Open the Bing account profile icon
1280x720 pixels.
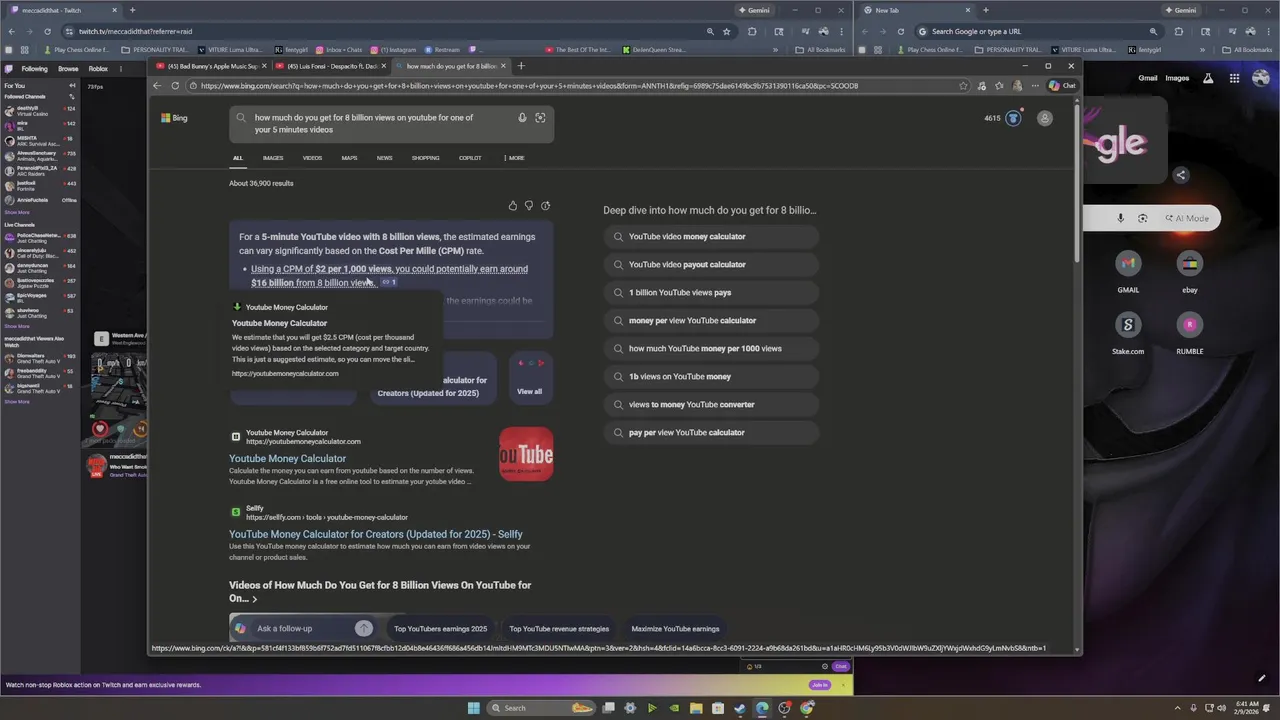click(x=1045, y=118)
